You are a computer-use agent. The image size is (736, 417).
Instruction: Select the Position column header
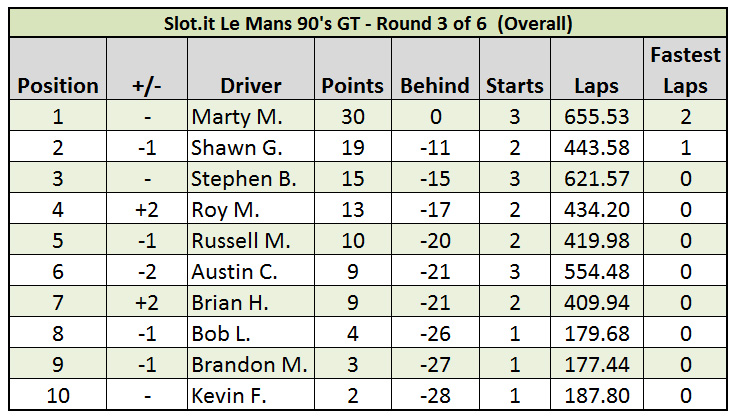click(x=57, y=86)
